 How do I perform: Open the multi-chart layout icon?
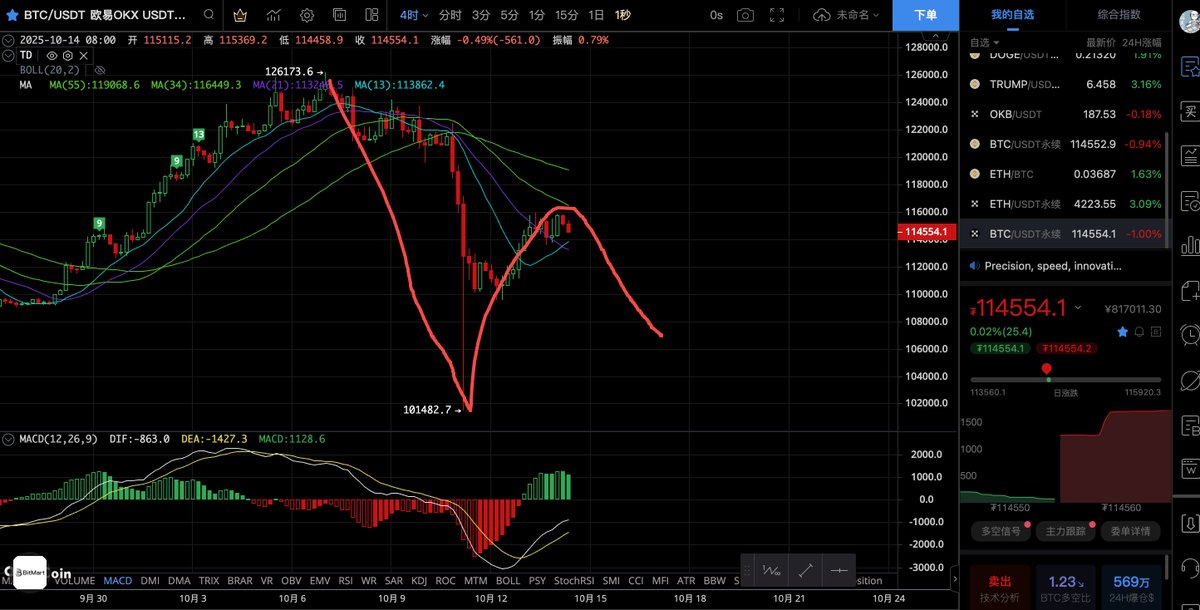click(x=371, y=16)
